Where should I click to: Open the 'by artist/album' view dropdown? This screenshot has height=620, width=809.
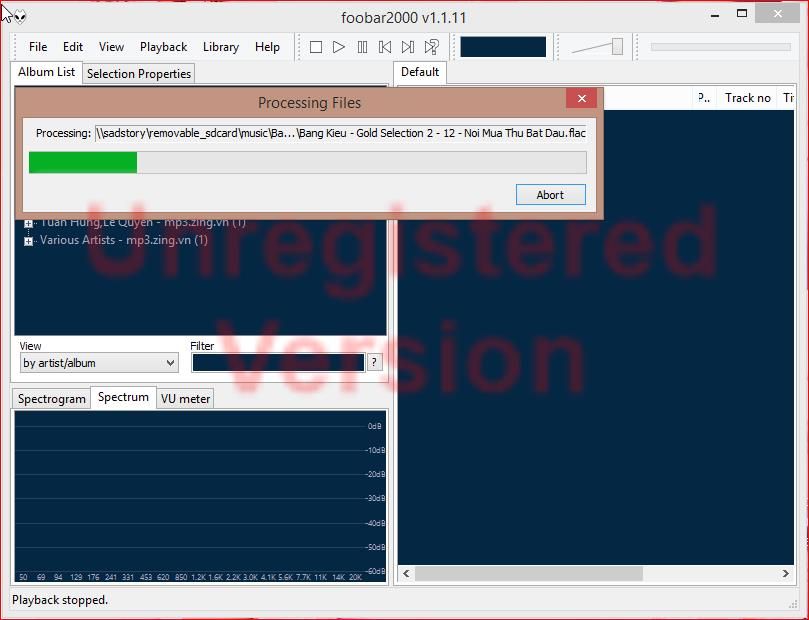pyautogui.click(x=99, y=363)
